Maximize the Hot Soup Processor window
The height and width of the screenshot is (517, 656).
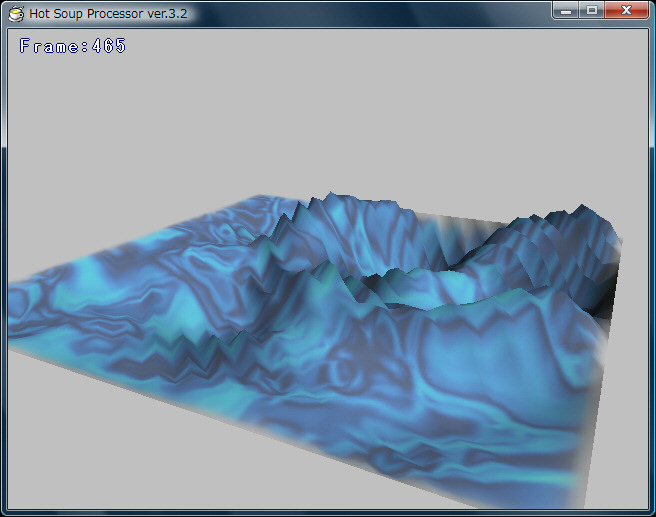pyautogui.click(x=592, y=10)
